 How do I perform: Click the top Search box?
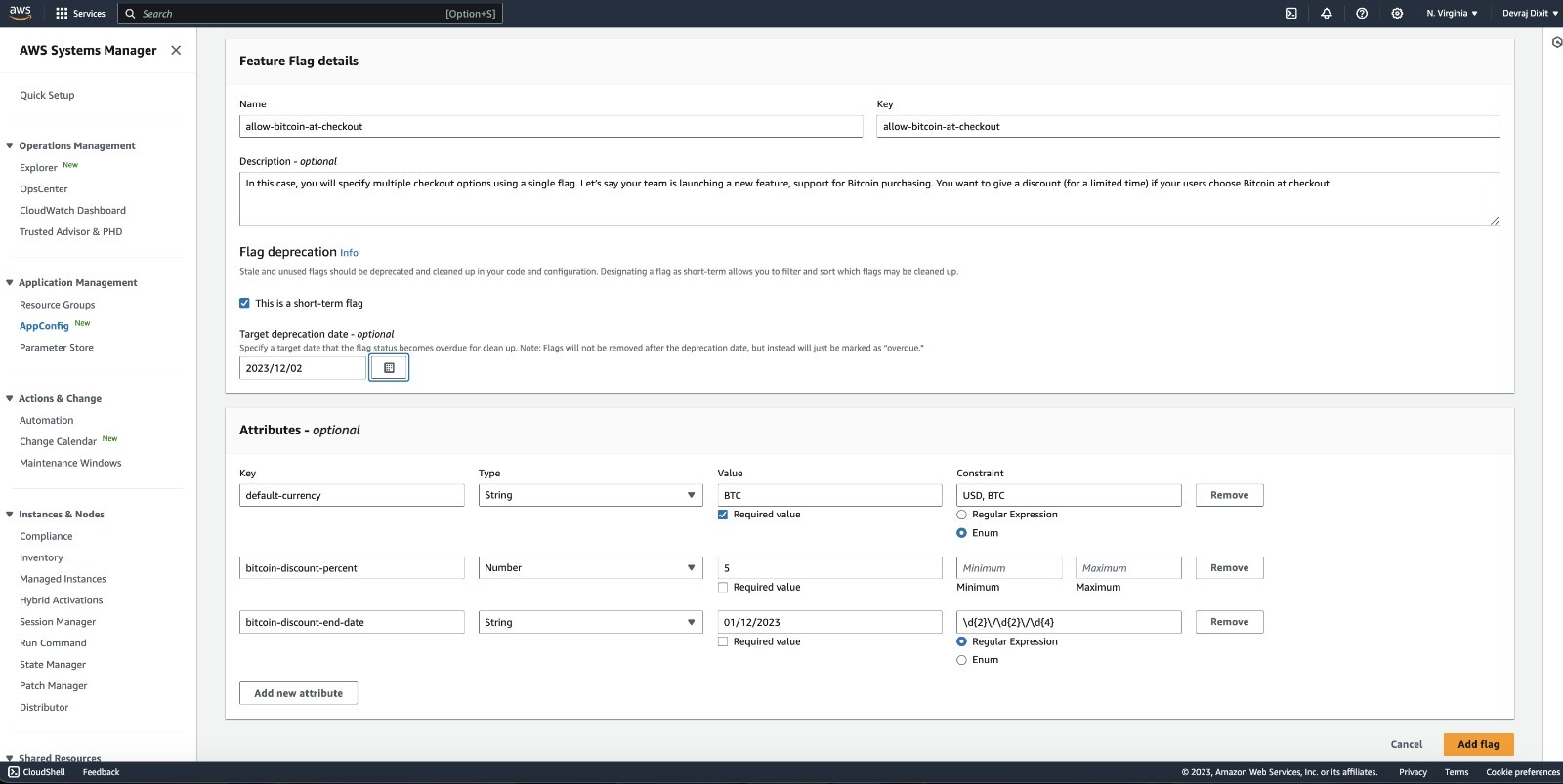click(310, 14)
